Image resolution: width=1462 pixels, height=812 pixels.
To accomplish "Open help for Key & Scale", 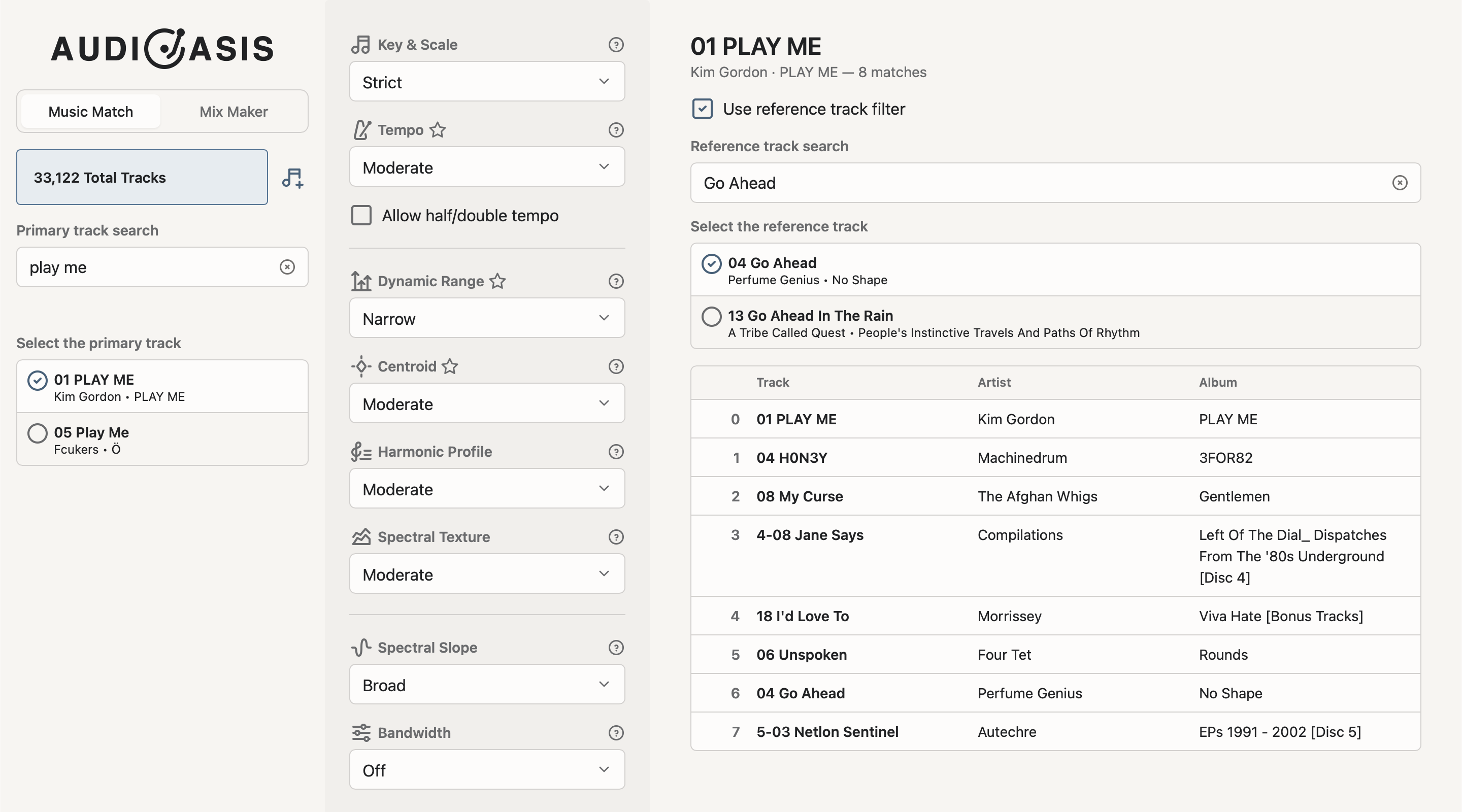I will point(616,45).
